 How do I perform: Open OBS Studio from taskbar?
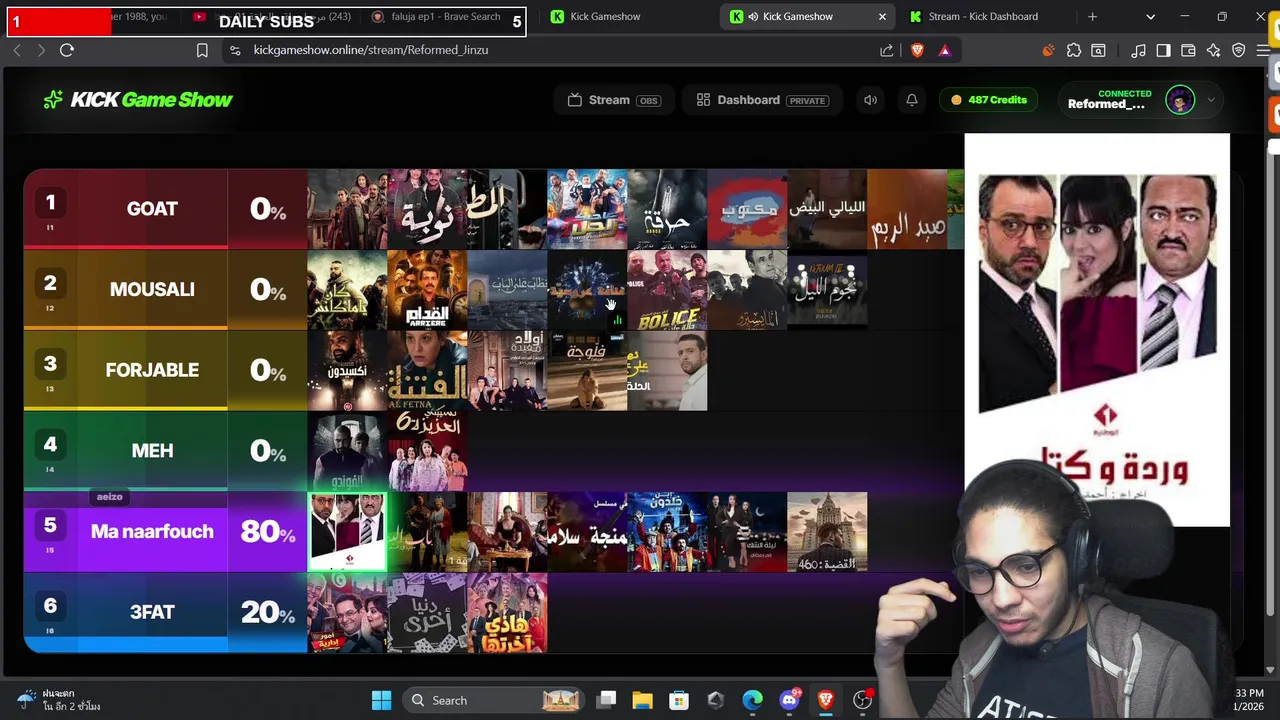pyautogui.click(x=862, y=700)
